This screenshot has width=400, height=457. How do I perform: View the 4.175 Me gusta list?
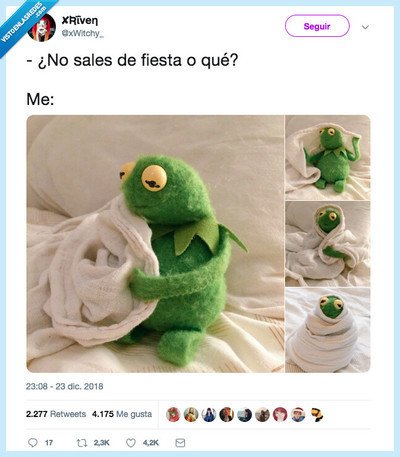point(122,414)
